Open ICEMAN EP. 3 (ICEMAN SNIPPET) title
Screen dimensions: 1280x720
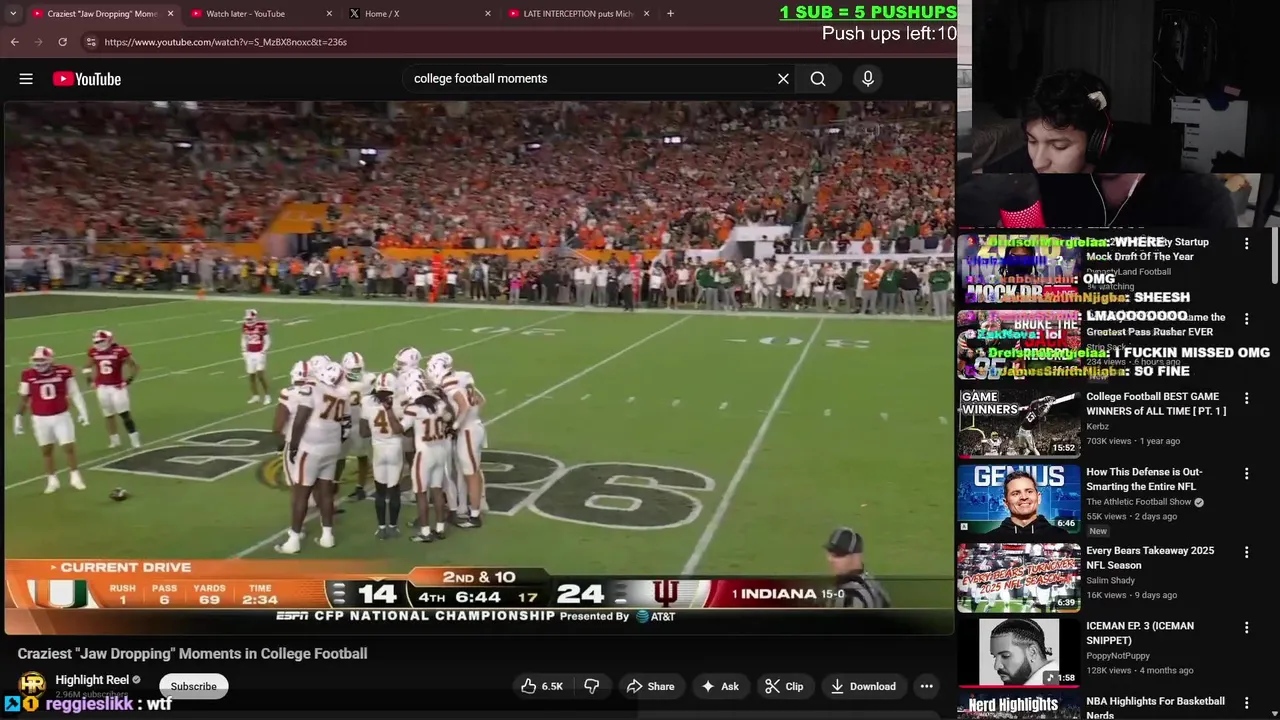[x=1140, y=633]
